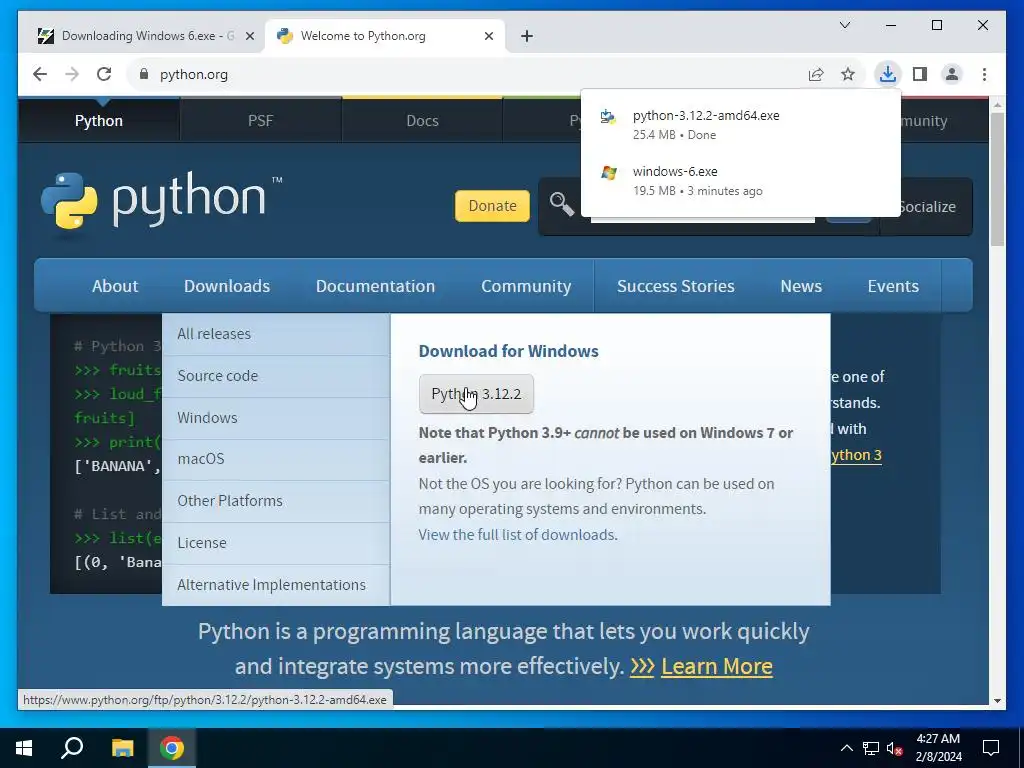Open the Community menu

point(526,286)
